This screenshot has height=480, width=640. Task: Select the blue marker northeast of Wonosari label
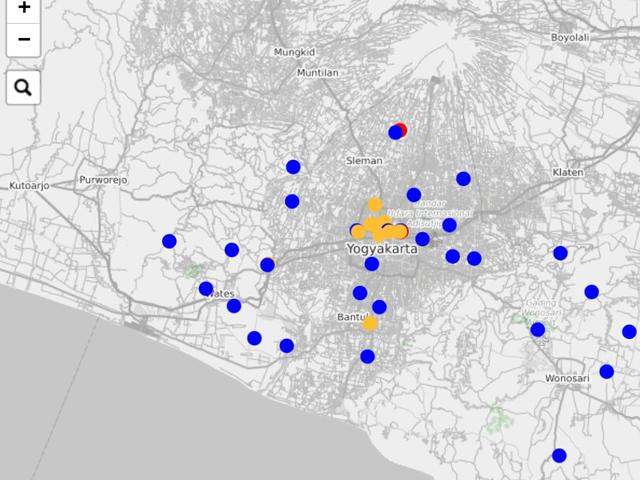click(606, 371)
